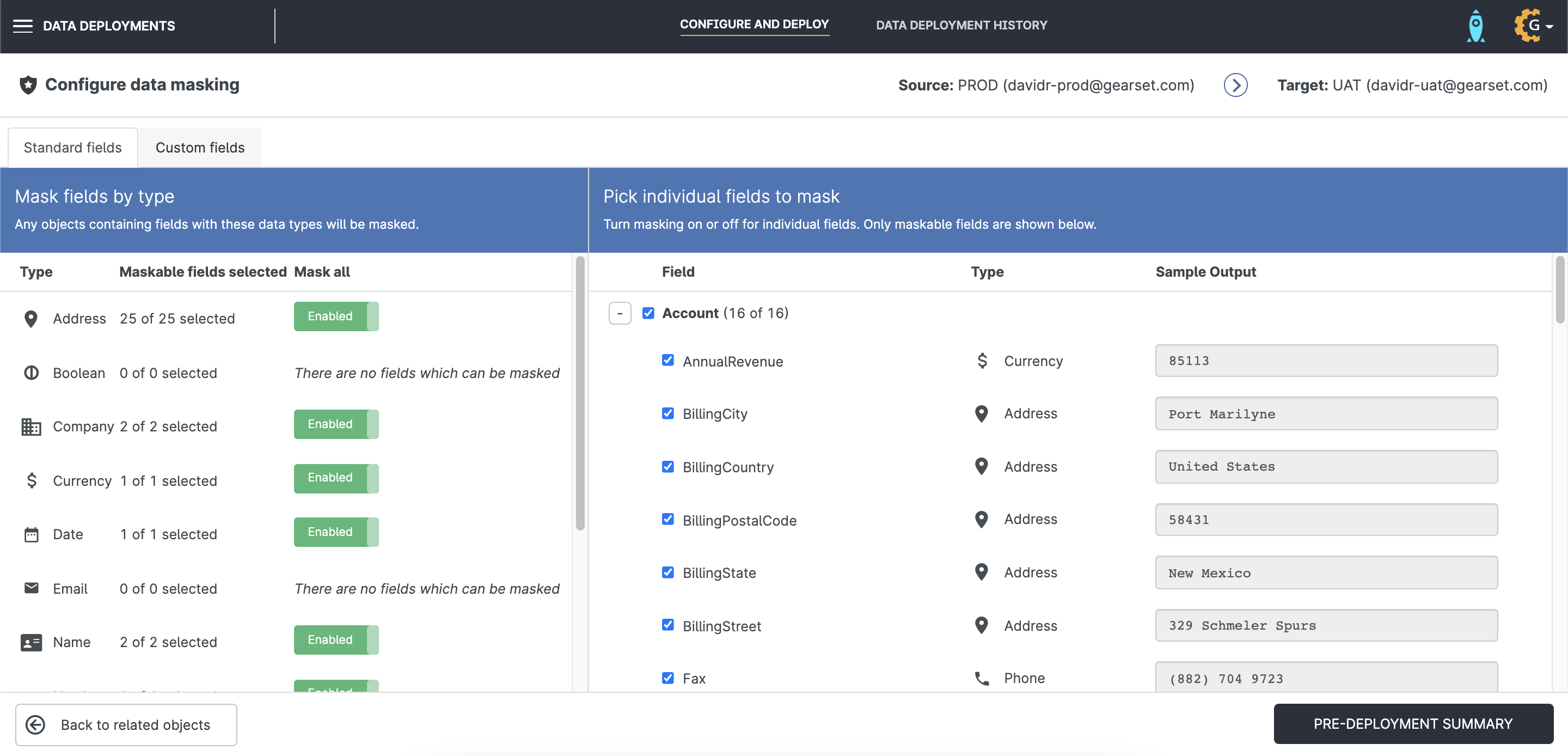Click BillingPostalCode sample output 58431
The height and width of the screenshot is (756, 1568).
coord(1326,520)
